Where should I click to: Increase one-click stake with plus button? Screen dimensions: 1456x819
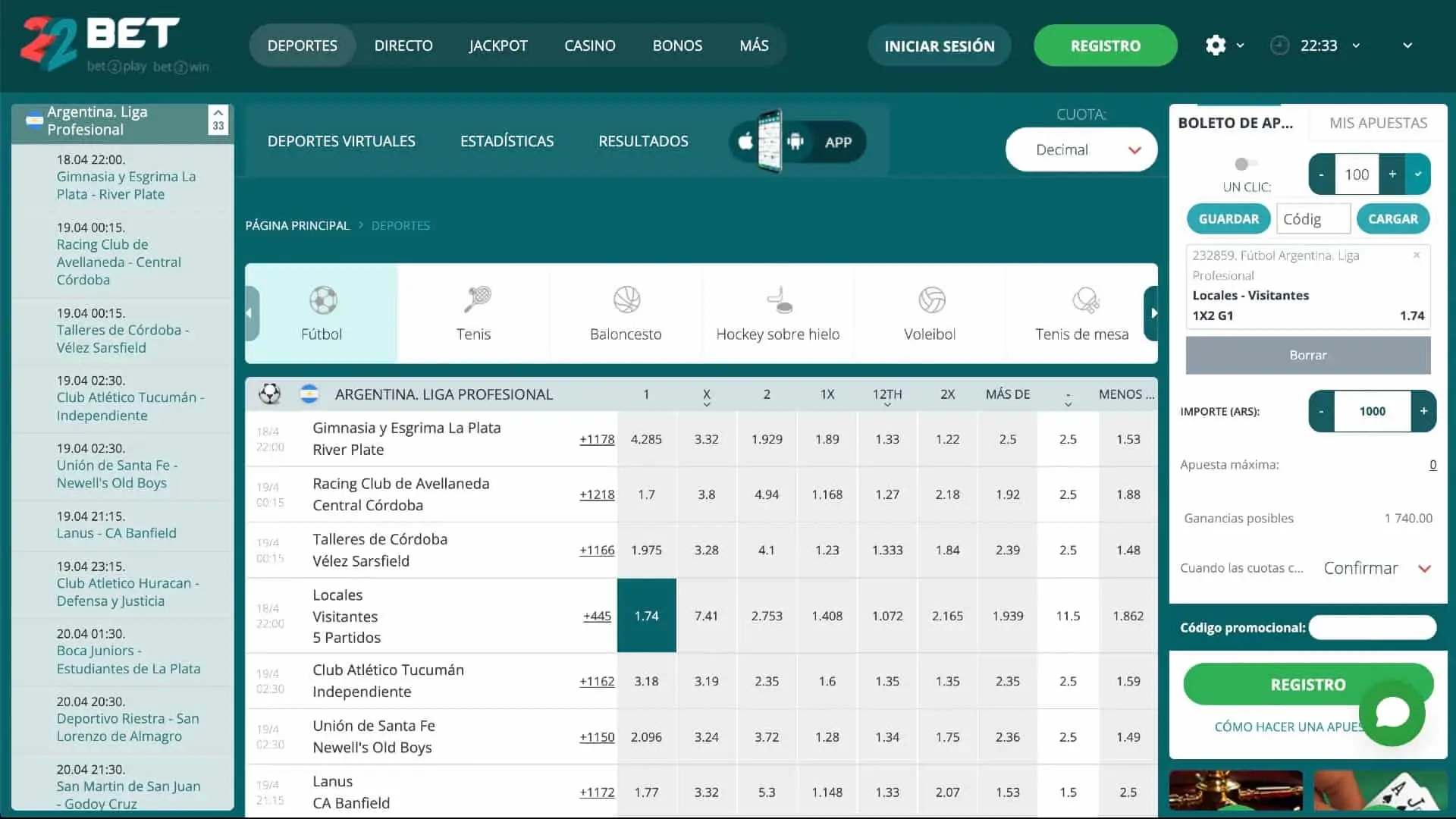(1392, 174)
